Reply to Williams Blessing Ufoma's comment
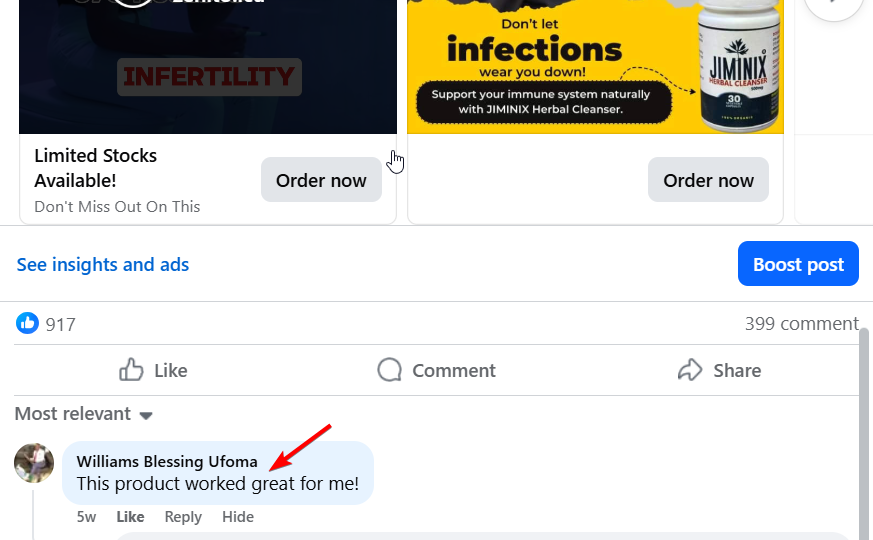The image size is (873, 540). click(x=183, y=517)
